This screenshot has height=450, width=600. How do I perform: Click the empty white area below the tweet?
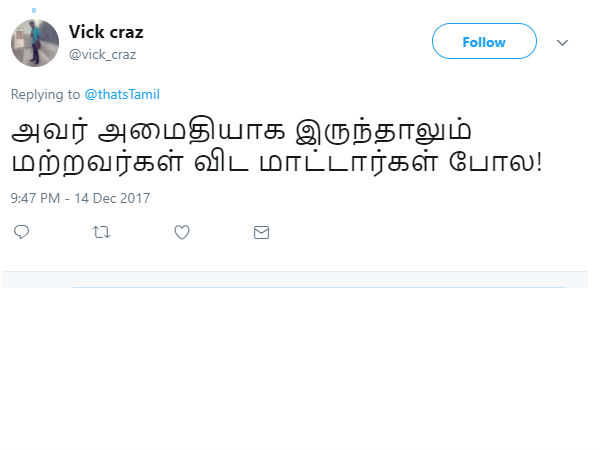pos(300,370)
